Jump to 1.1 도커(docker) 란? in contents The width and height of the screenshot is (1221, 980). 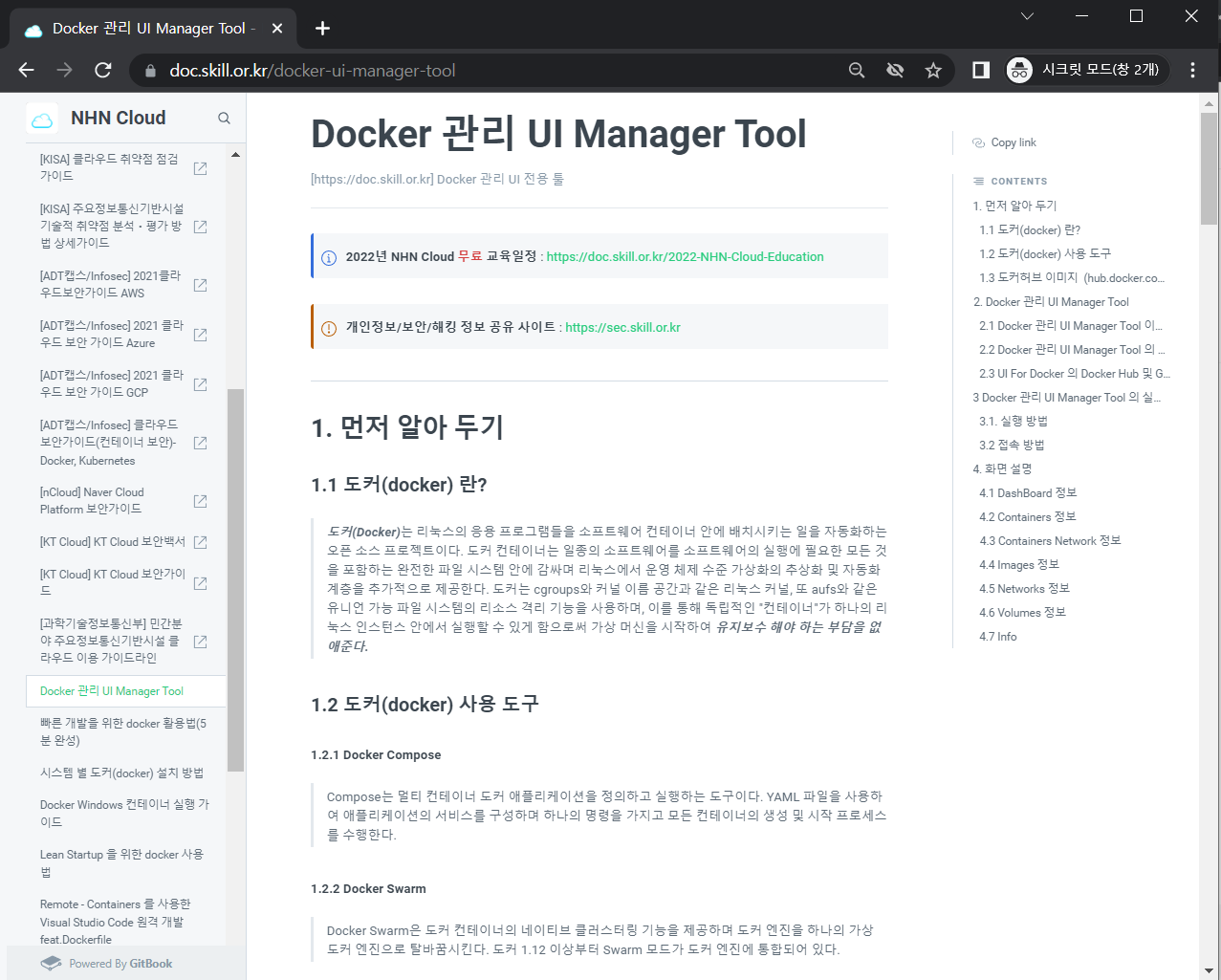tap(1030, 229)
